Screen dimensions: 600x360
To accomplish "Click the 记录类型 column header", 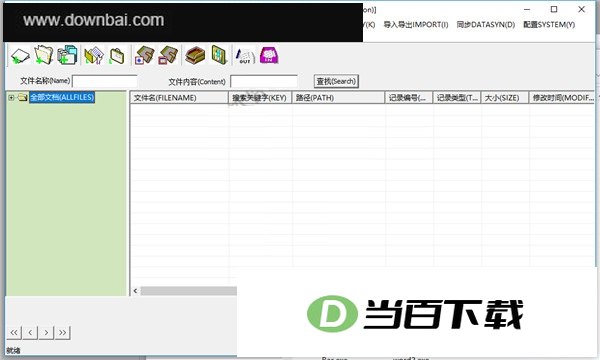I will (457, 98).
